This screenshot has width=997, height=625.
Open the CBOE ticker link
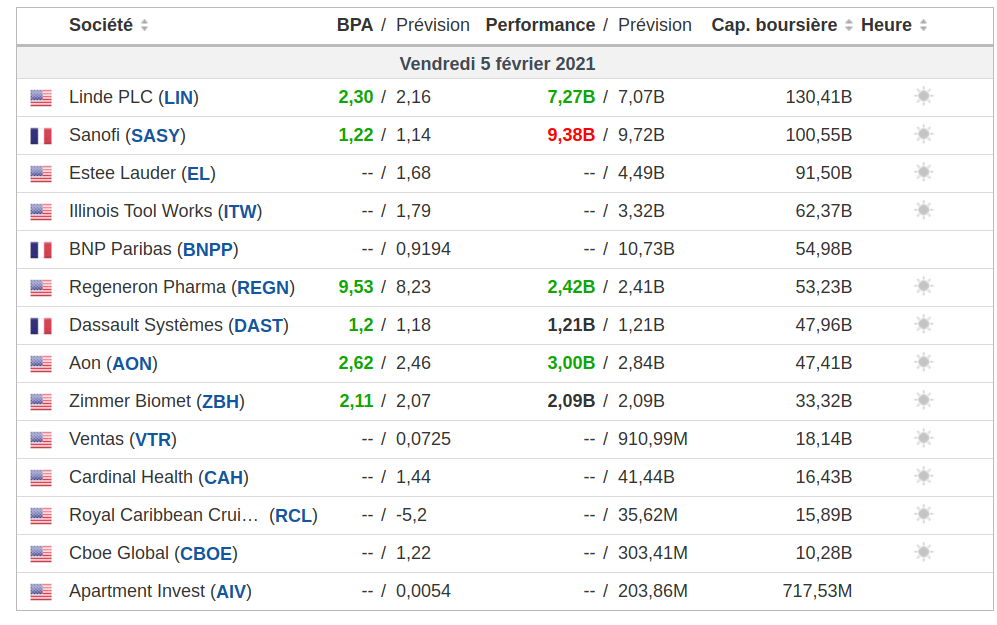coord(206,553)
